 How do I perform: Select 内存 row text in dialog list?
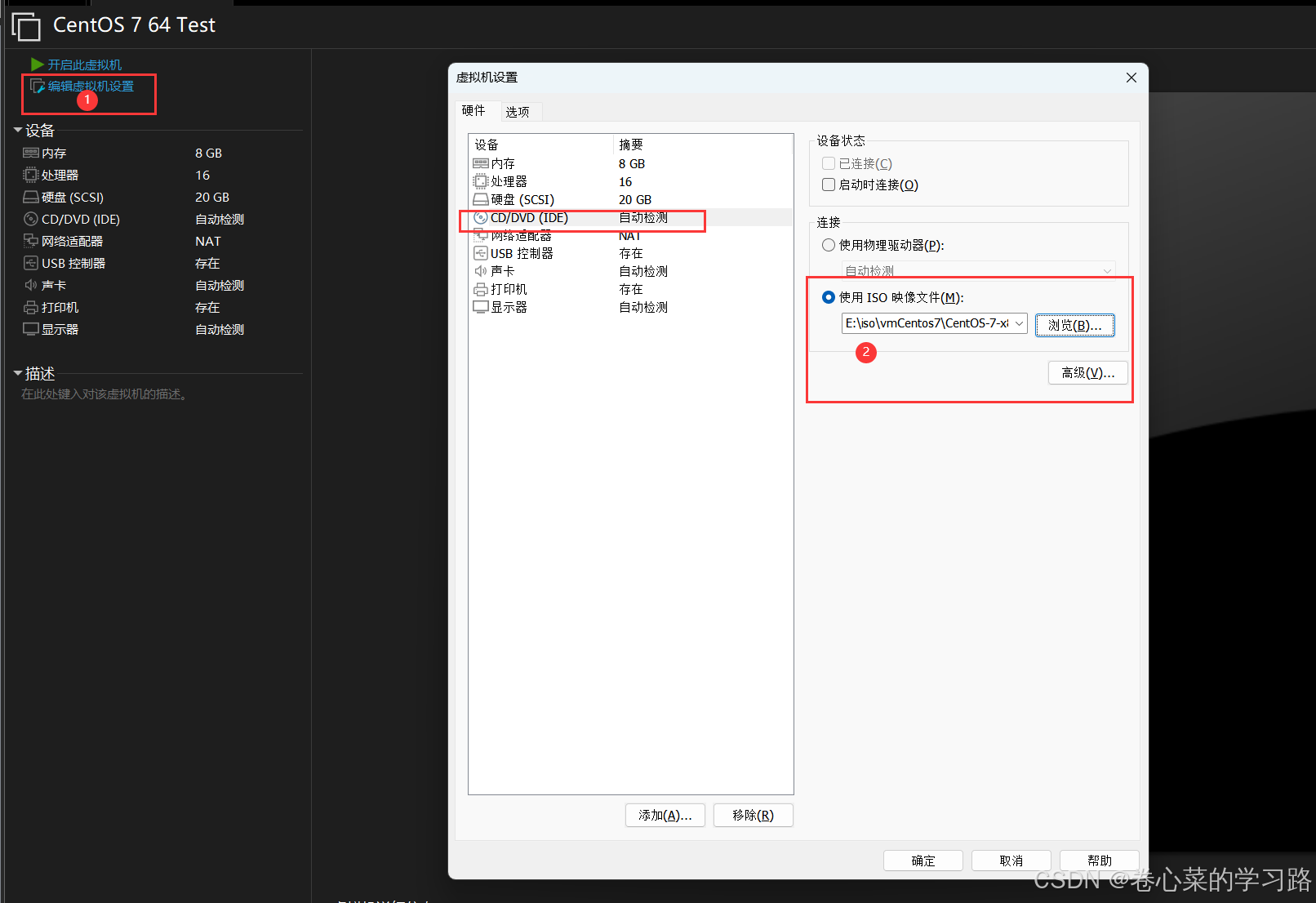coord(503,163)
